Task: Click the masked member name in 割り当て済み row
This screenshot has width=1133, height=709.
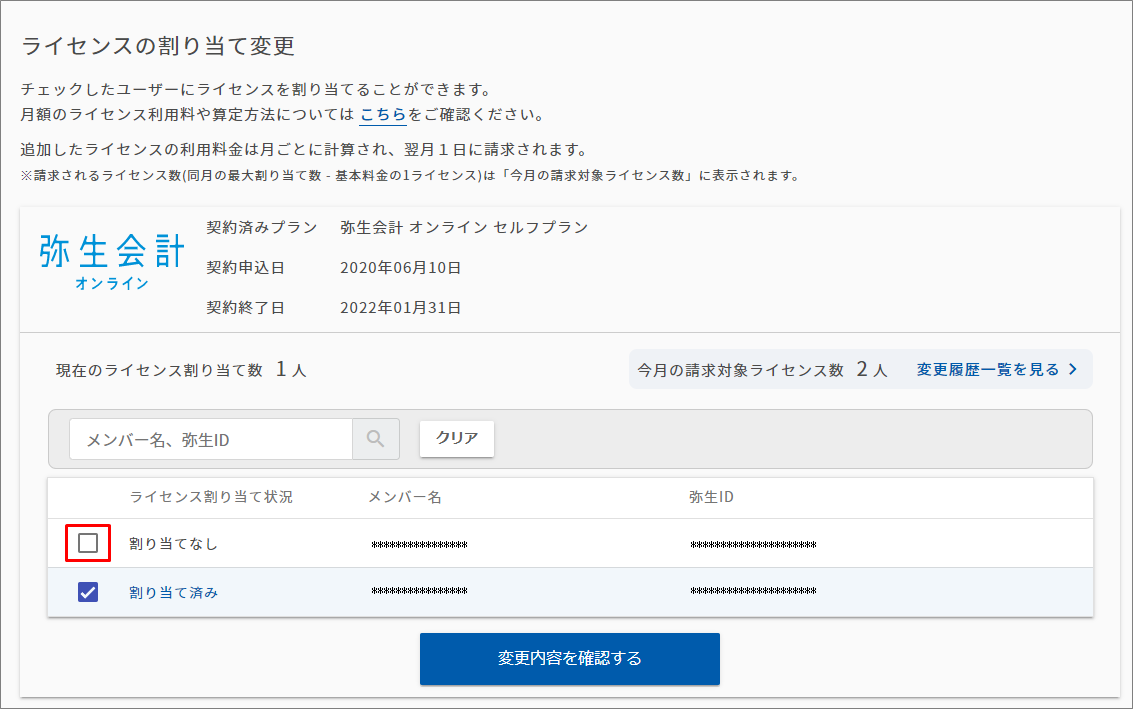Action: pyautogui.click(x=419, y=591)
